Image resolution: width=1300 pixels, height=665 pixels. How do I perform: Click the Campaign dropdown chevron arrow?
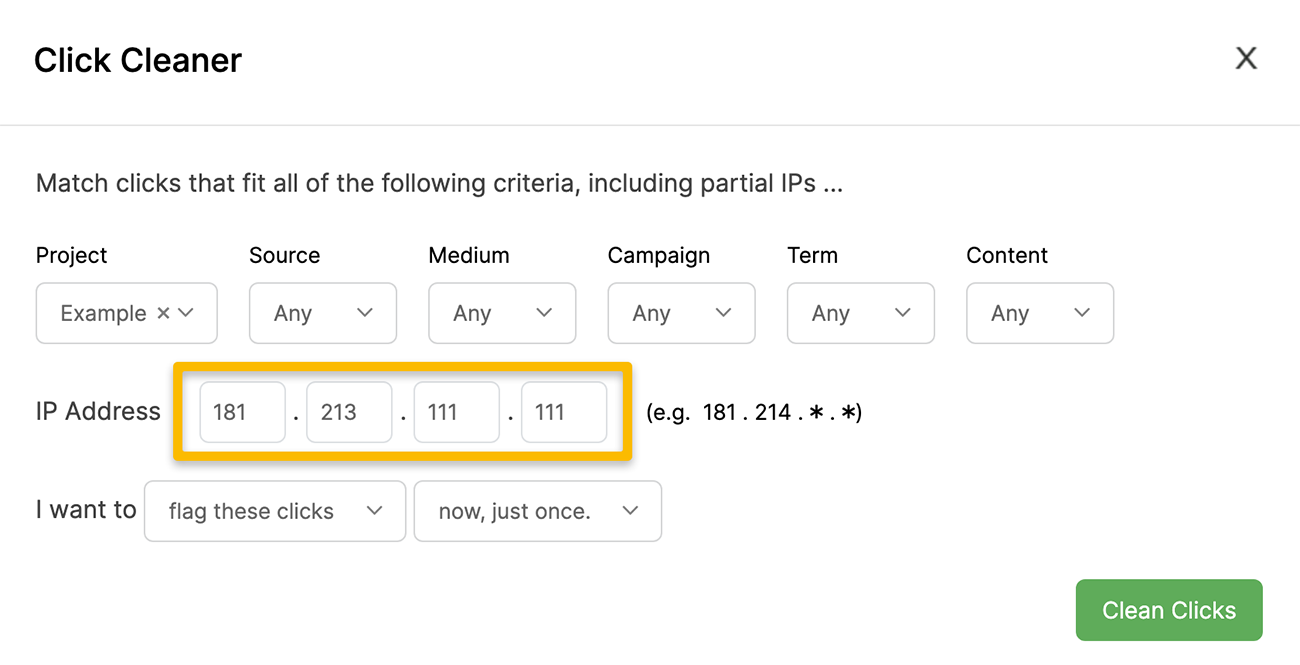coord(723,313)
